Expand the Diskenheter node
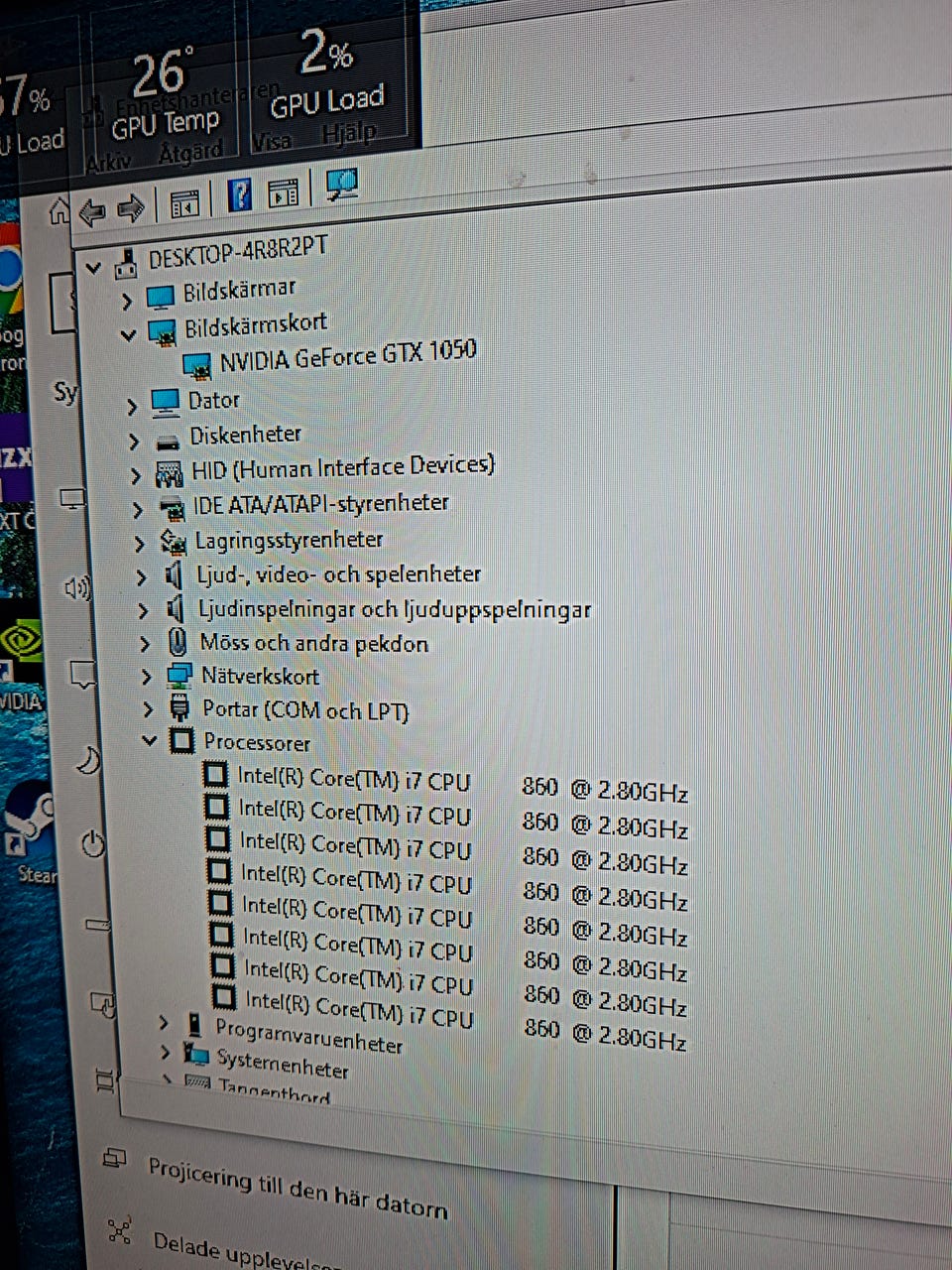The width and height of the screenshot is (952, 1270). (134, 442)
